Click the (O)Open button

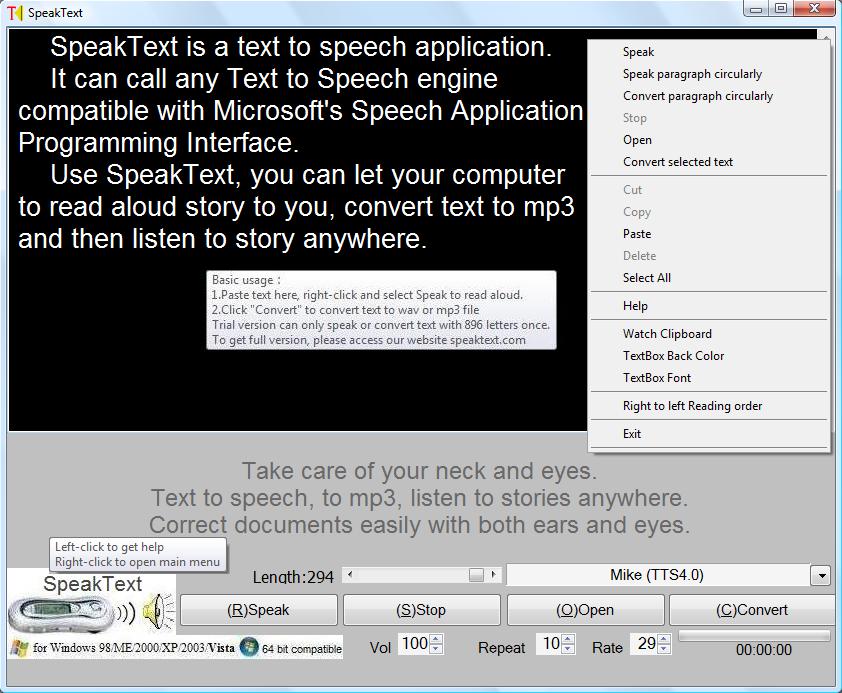coord(585,610)
